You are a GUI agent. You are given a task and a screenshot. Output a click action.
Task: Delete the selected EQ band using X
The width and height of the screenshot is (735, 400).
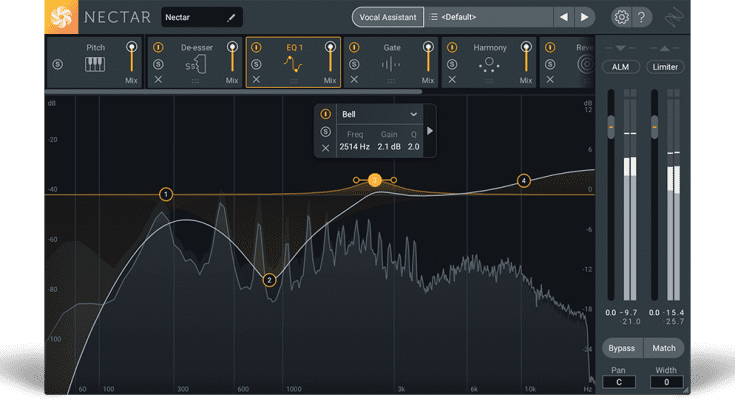coord(325,148)
